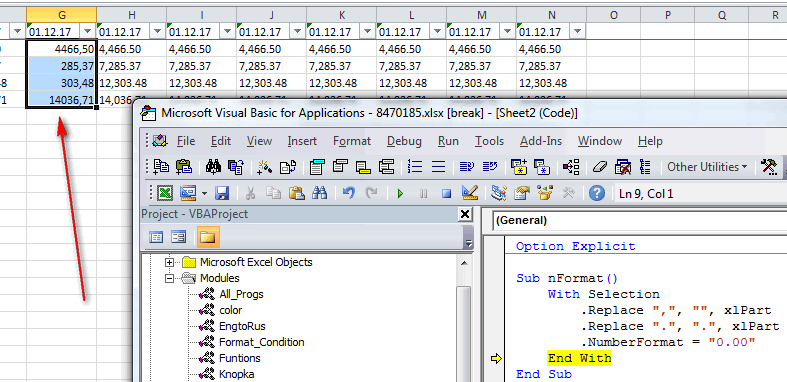This screenshot has height=382, width=787.
Task: Click the Reset stop square icon
Action: pyautogui.click(x=446, y=193)
